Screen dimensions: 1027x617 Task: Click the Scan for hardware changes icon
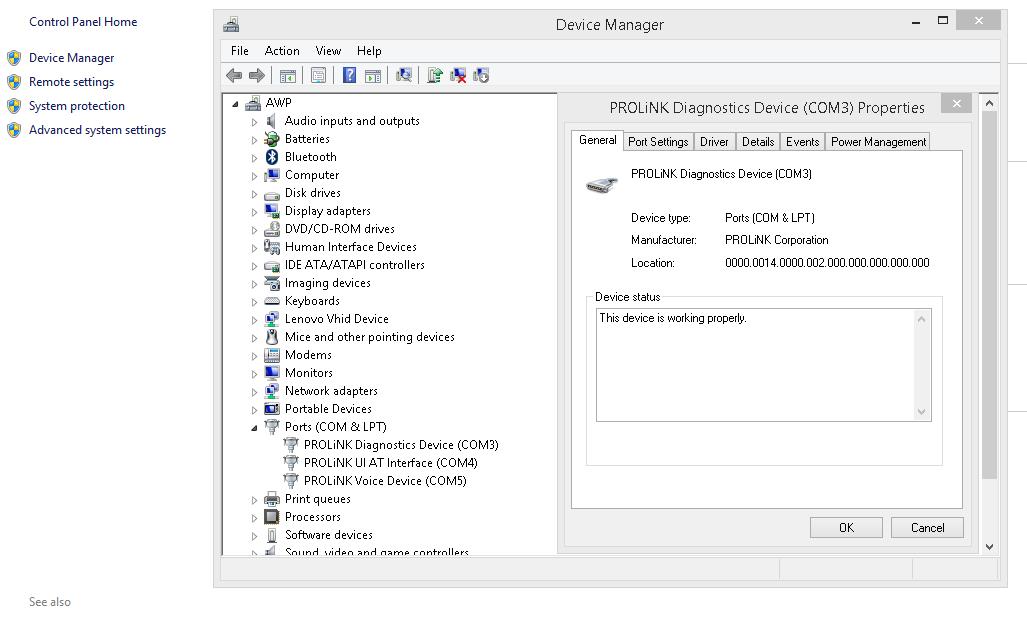pyautogui.click(x=404, y=75)
